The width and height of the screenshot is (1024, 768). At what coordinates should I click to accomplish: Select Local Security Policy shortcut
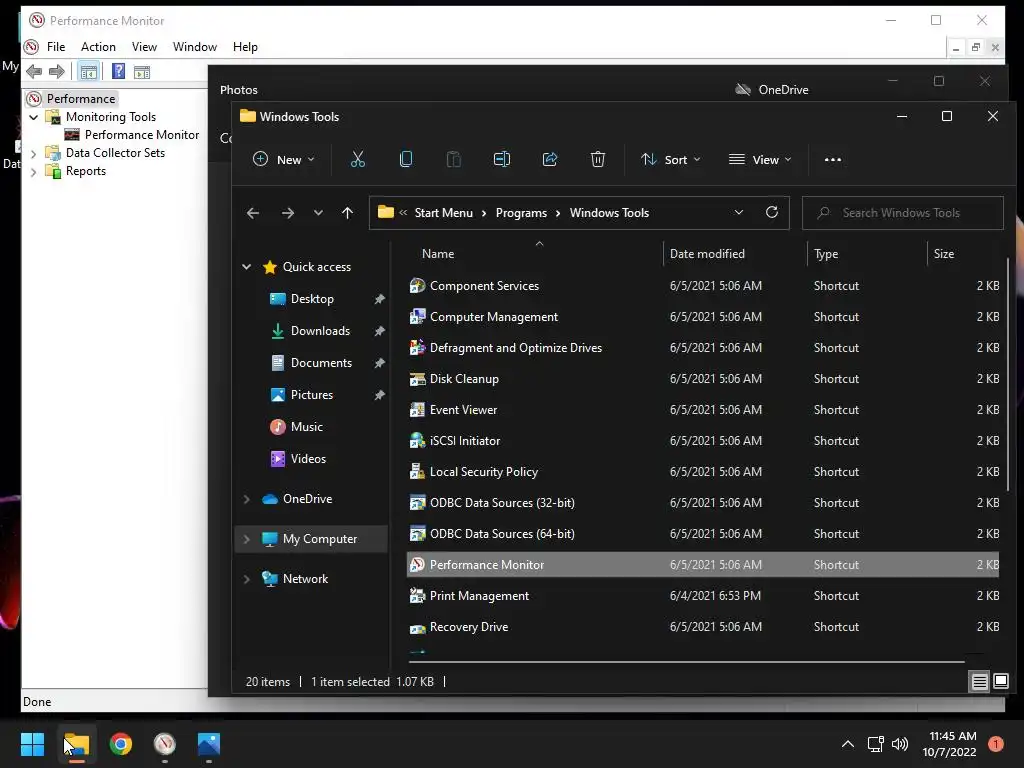[x=703, y=472]
